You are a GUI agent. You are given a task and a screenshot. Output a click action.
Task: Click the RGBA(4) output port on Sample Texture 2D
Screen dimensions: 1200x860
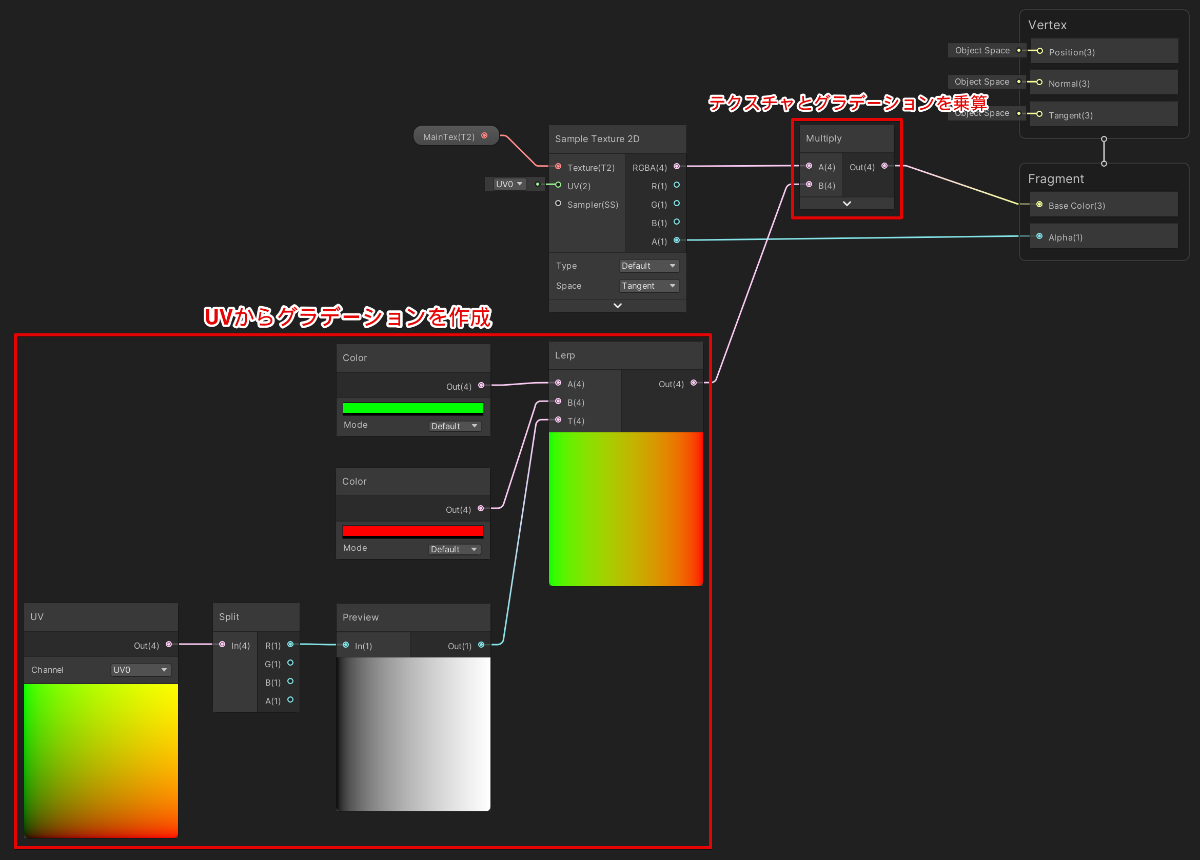click(679, 168)
